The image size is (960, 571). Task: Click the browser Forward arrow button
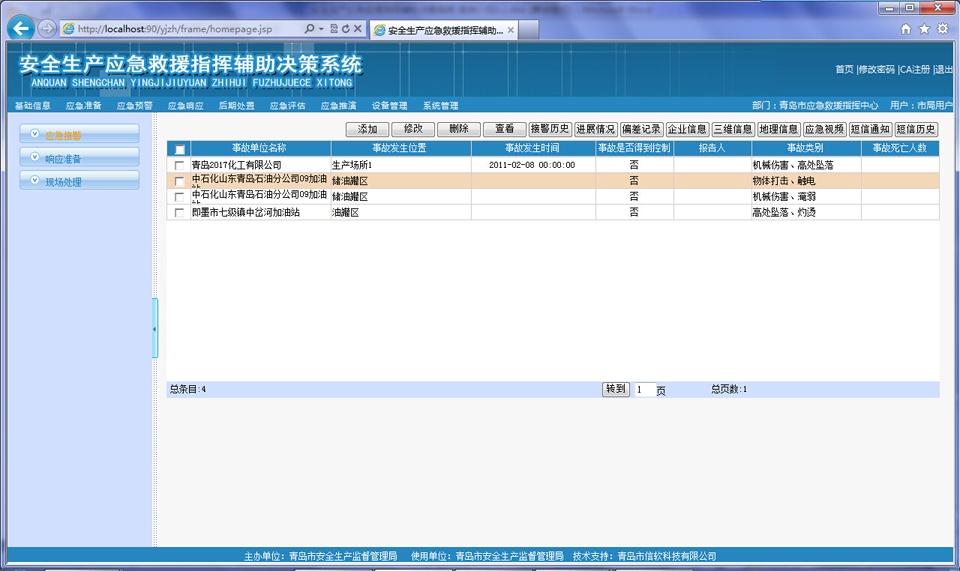tap(47, 29)
